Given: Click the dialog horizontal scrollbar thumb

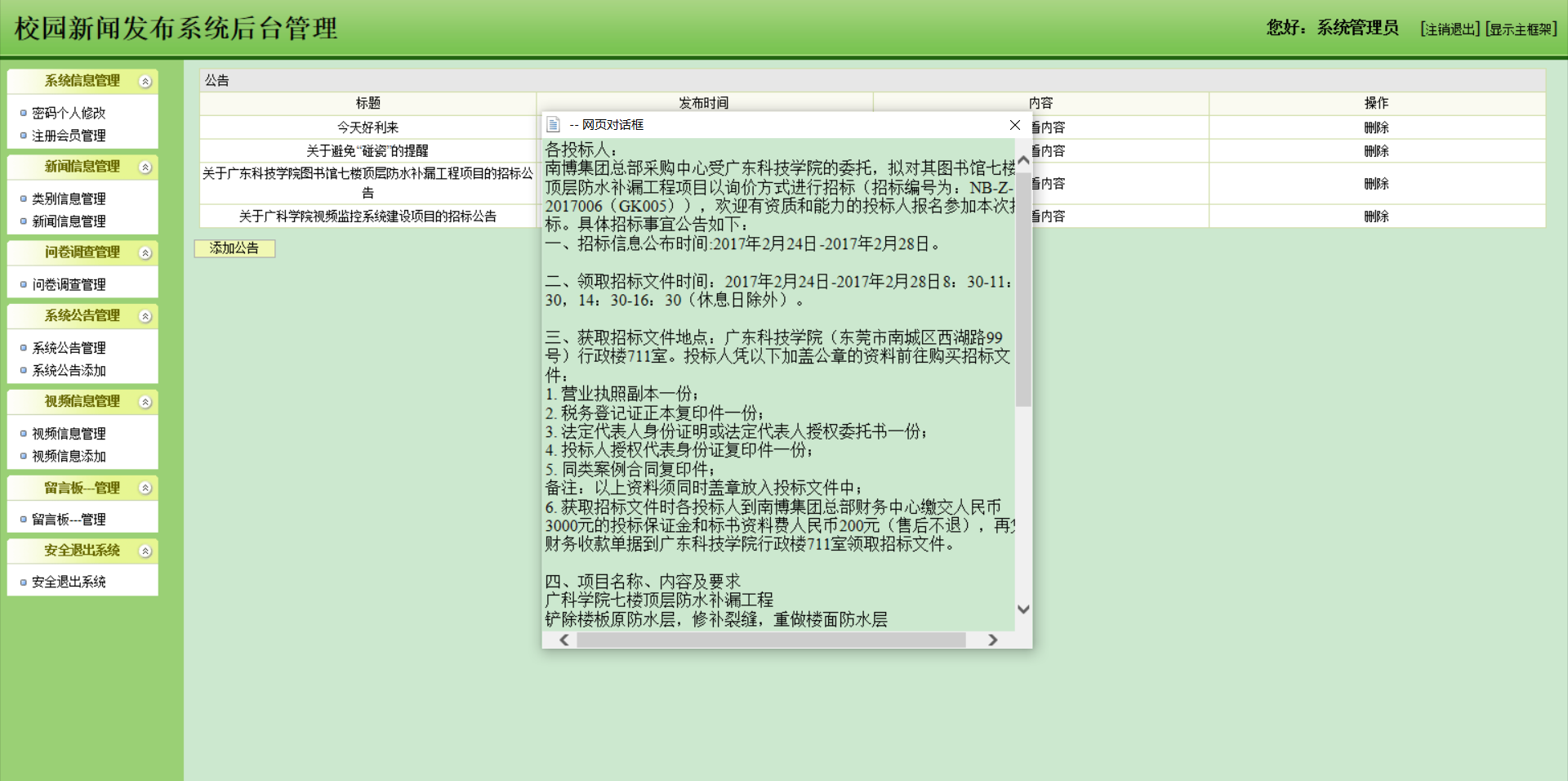Looking at the screenshot, I should click(772, 640).
